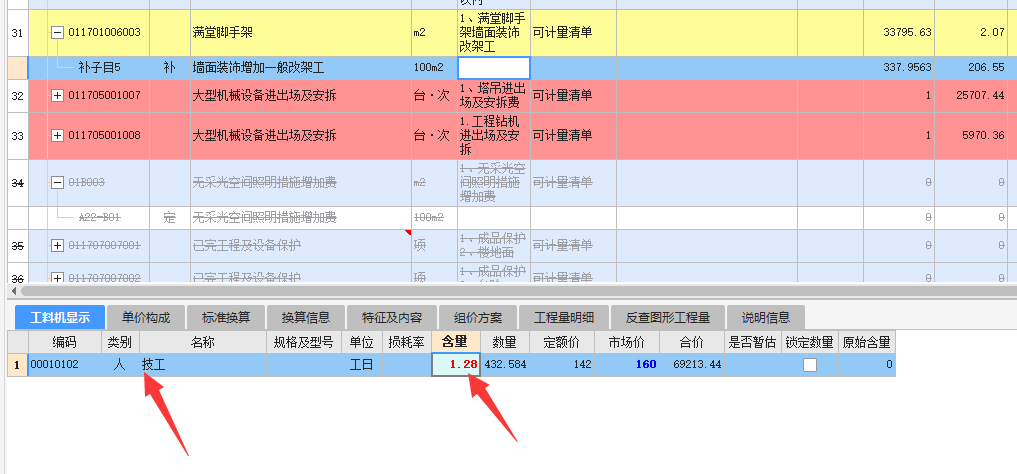Select the 含量 cell showing 1.28
Screen dimensions: 1017x474
pyautogui.click(x=456, y=364)
